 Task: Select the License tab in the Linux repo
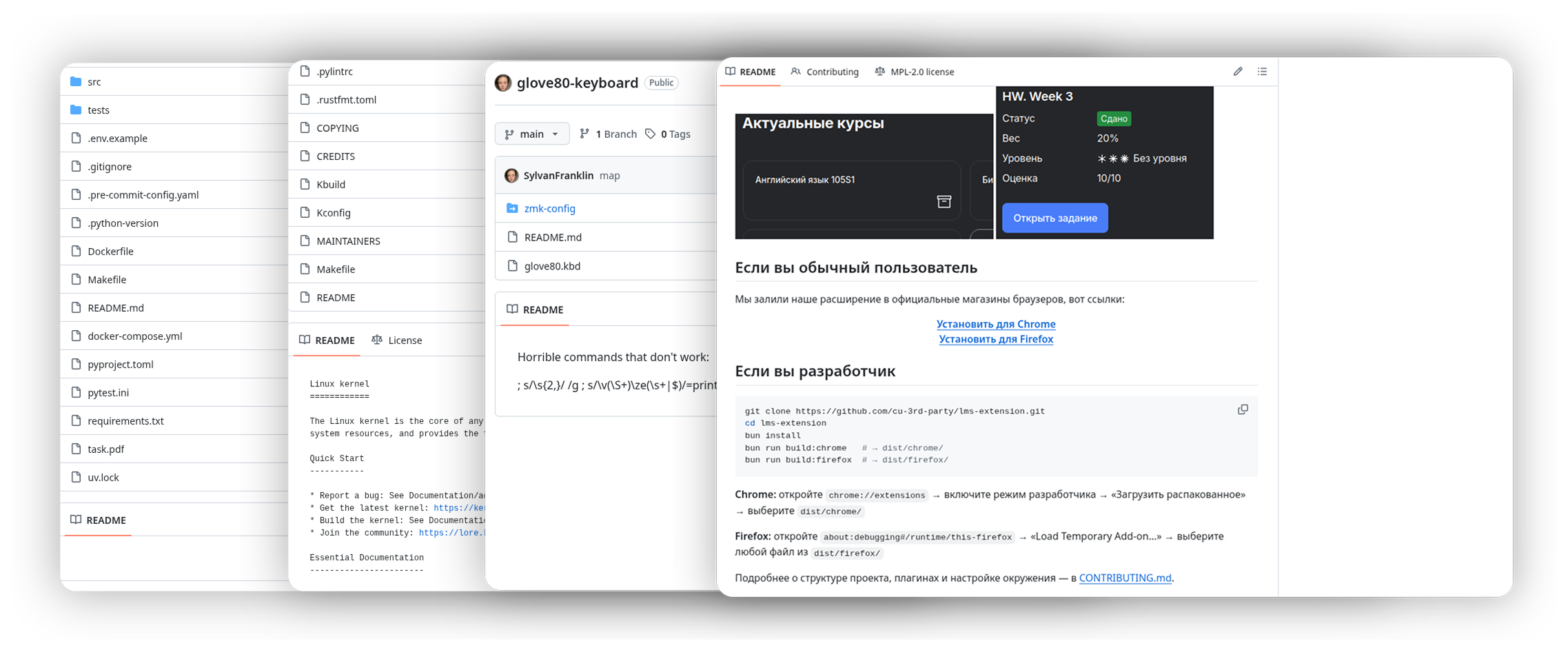tap(397, 340)
